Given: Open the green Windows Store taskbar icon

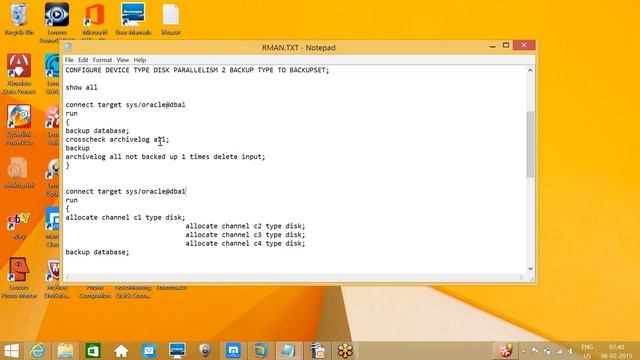Looking at the screenshot, I should [x=93, y=351].
